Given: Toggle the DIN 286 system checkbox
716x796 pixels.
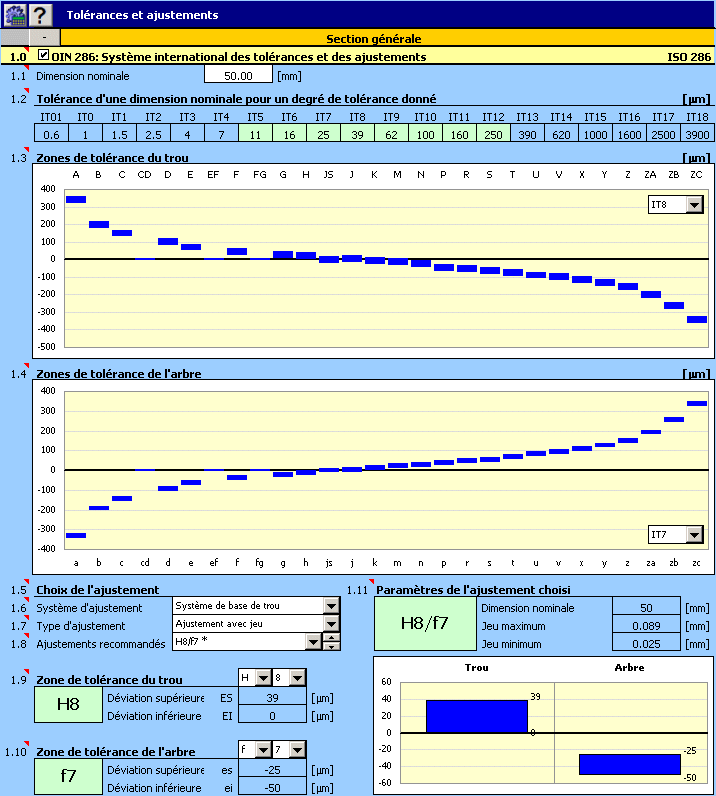Looking at the screenshot, I should click(44, 56).
